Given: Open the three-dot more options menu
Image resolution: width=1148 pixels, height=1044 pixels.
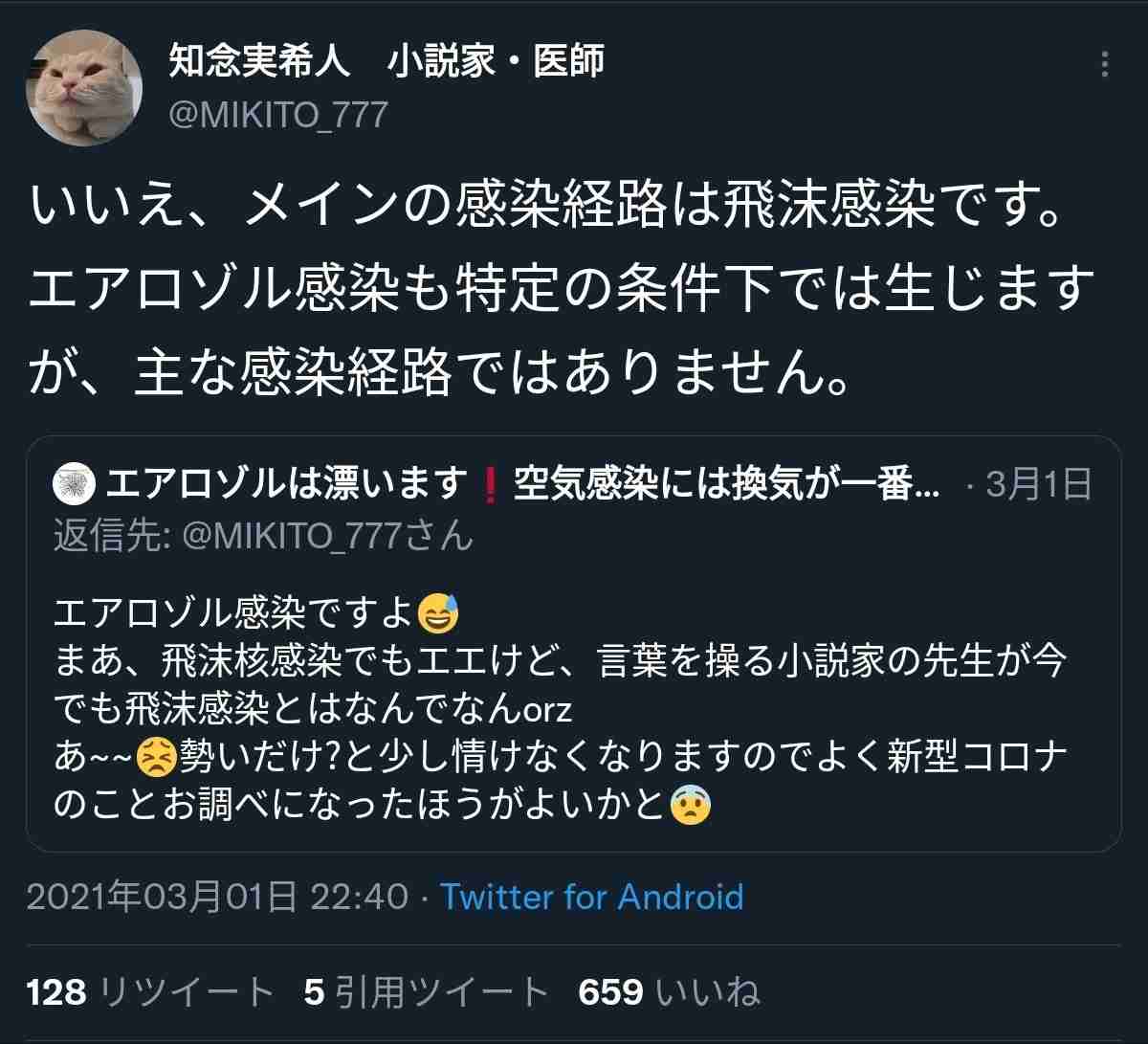Looking at the screenshot, I should click(x=1105, y=65).
